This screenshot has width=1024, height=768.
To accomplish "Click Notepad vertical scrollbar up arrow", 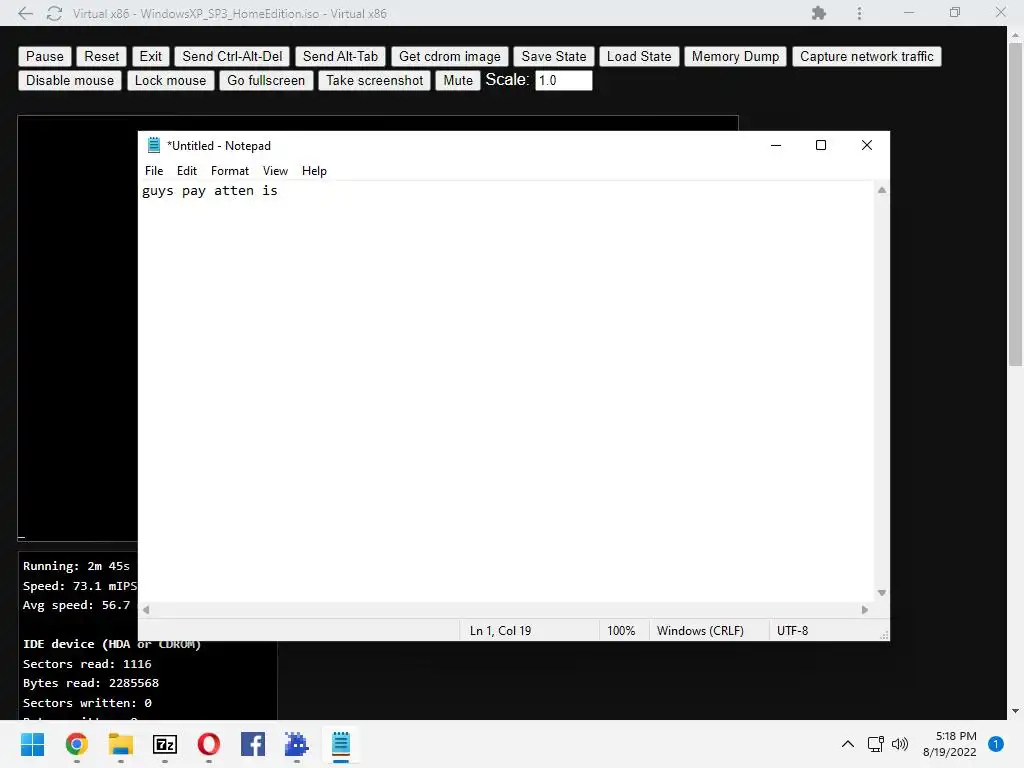I will point(882,190).
